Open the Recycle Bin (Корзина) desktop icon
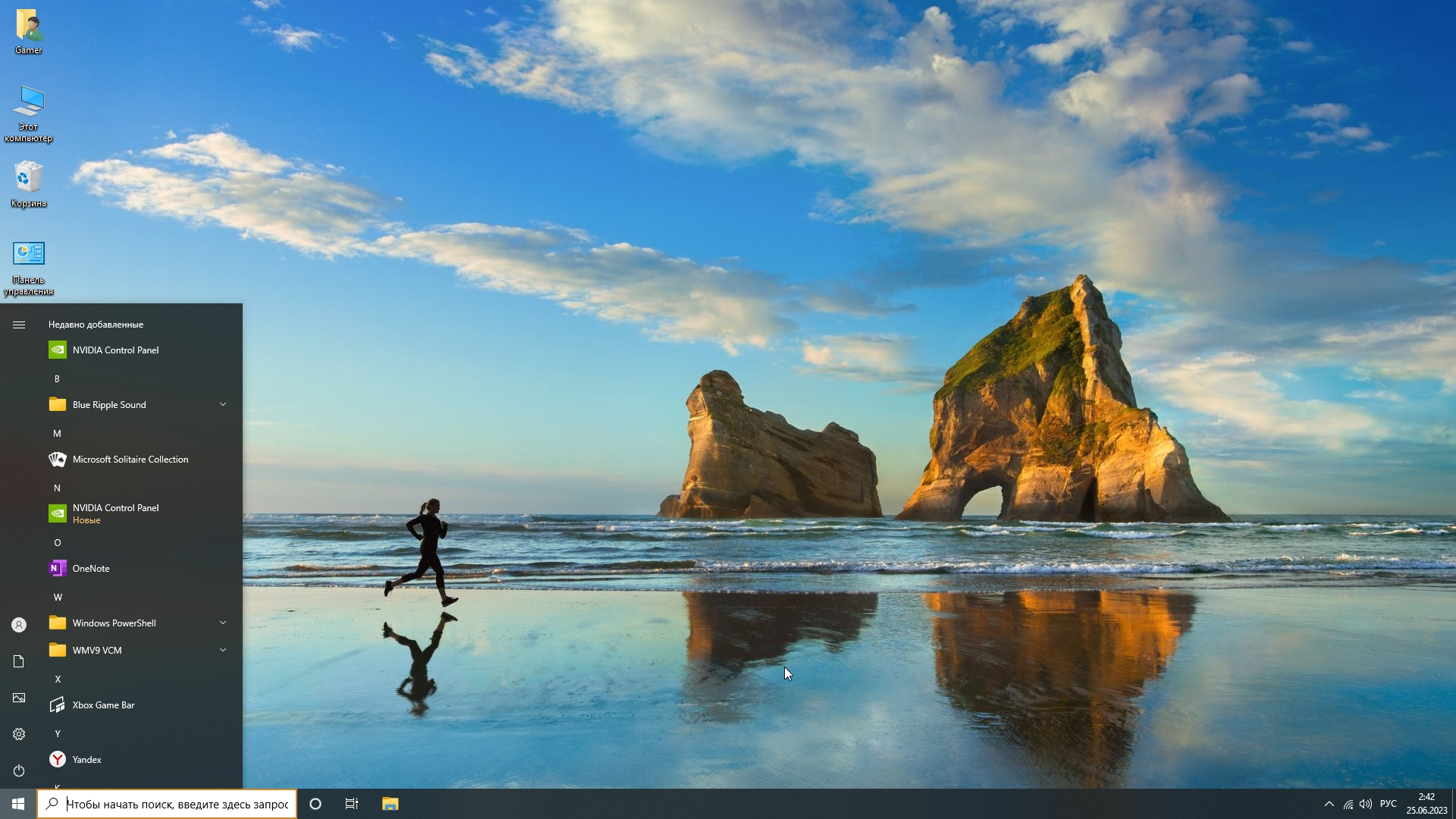Image resolution: width=1456 pixels, height=819 pixels. tap(29, 183)
